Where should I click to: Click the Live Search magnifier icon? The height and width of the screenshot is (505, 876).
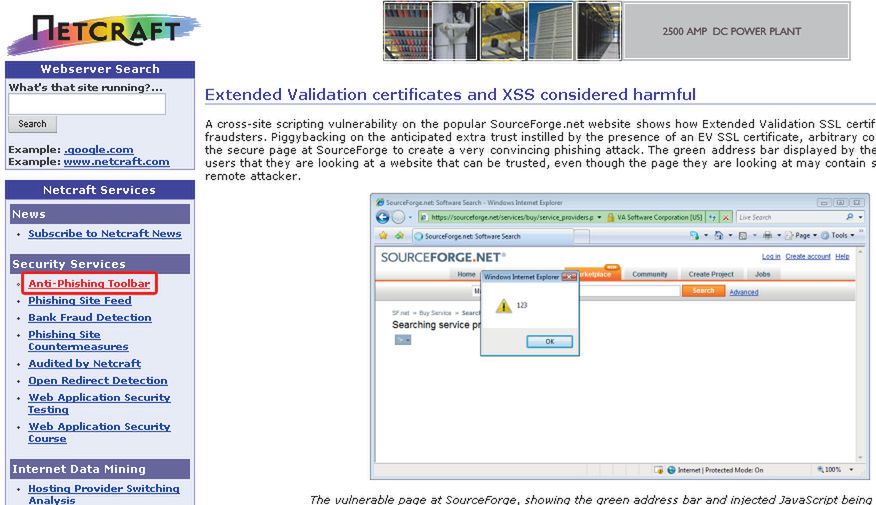pos(850,217)
